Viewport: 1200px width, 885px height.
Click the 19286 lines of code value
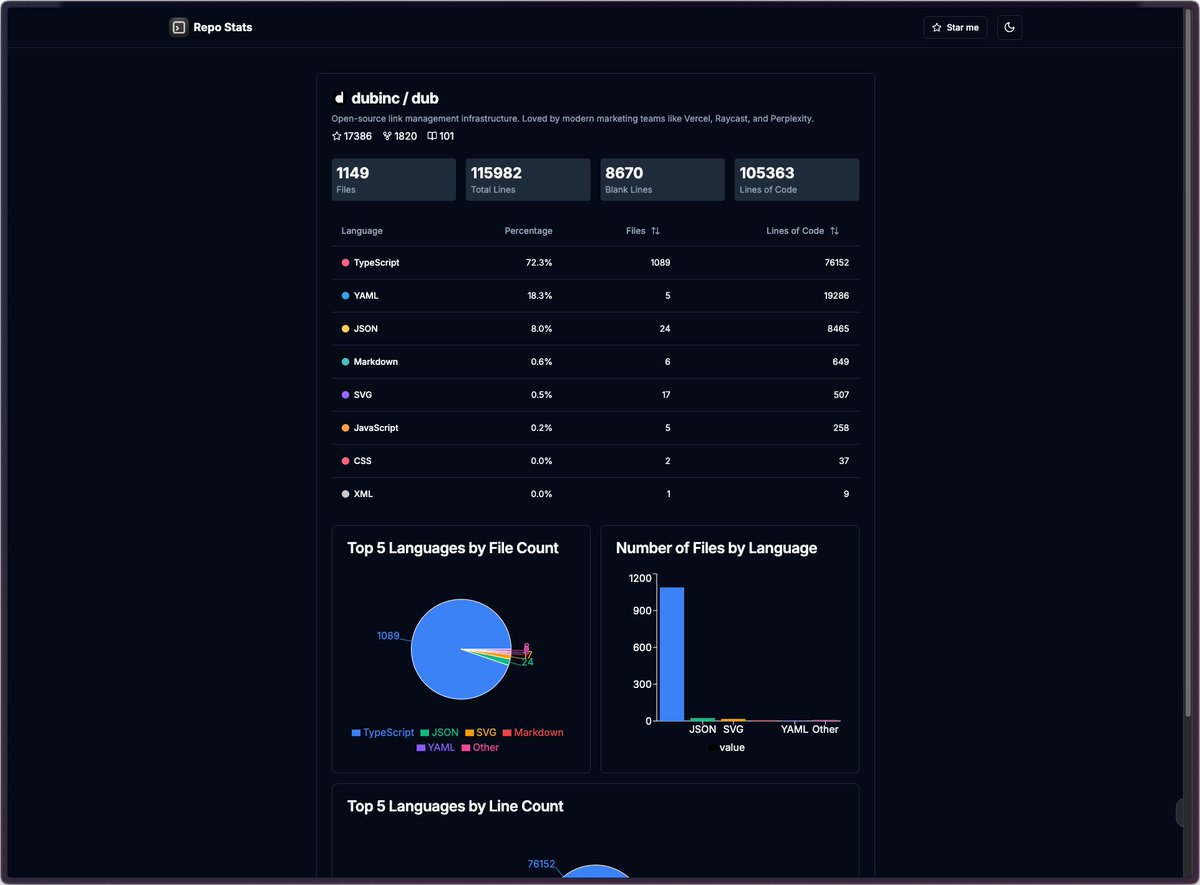(835, 296)
